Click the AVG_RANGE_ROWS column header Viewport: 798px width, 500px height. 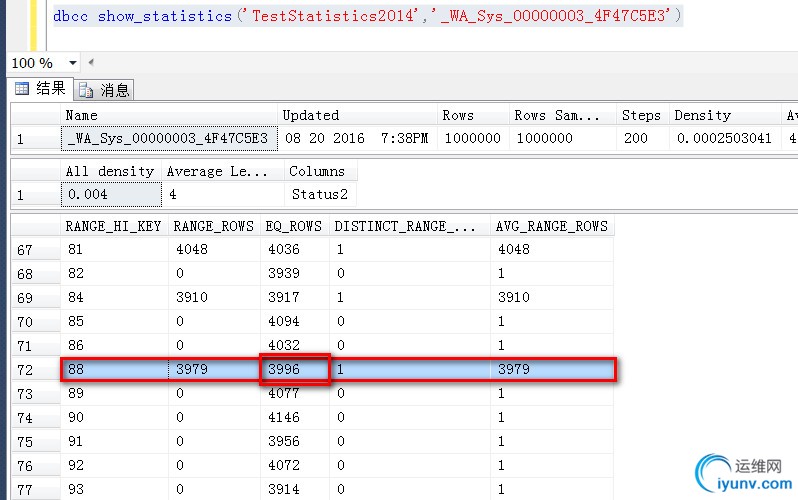point(552,226)
